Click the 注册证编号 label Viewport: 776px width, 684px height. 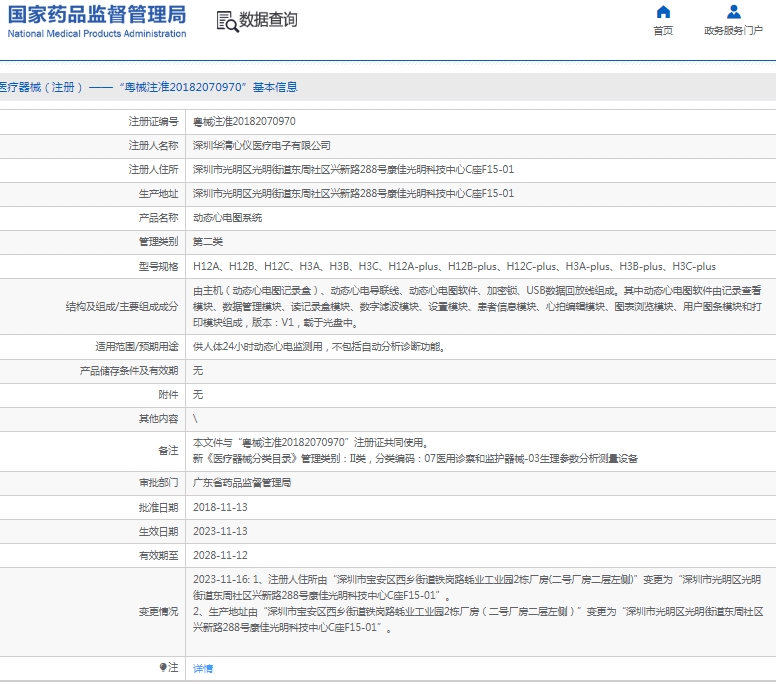[x=153, y=121]
